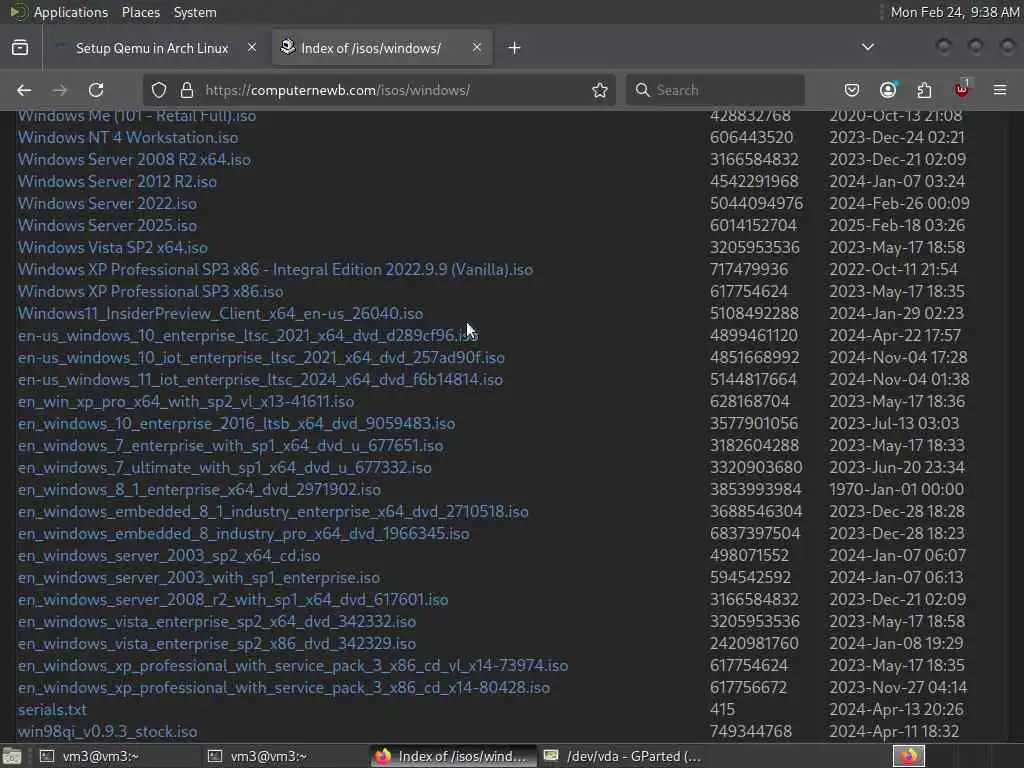The width and height of the screenshot is (1024, 768).
Task: Download en_windows_server_2003_sp2_x64_cd.iso
Action: 169,556
